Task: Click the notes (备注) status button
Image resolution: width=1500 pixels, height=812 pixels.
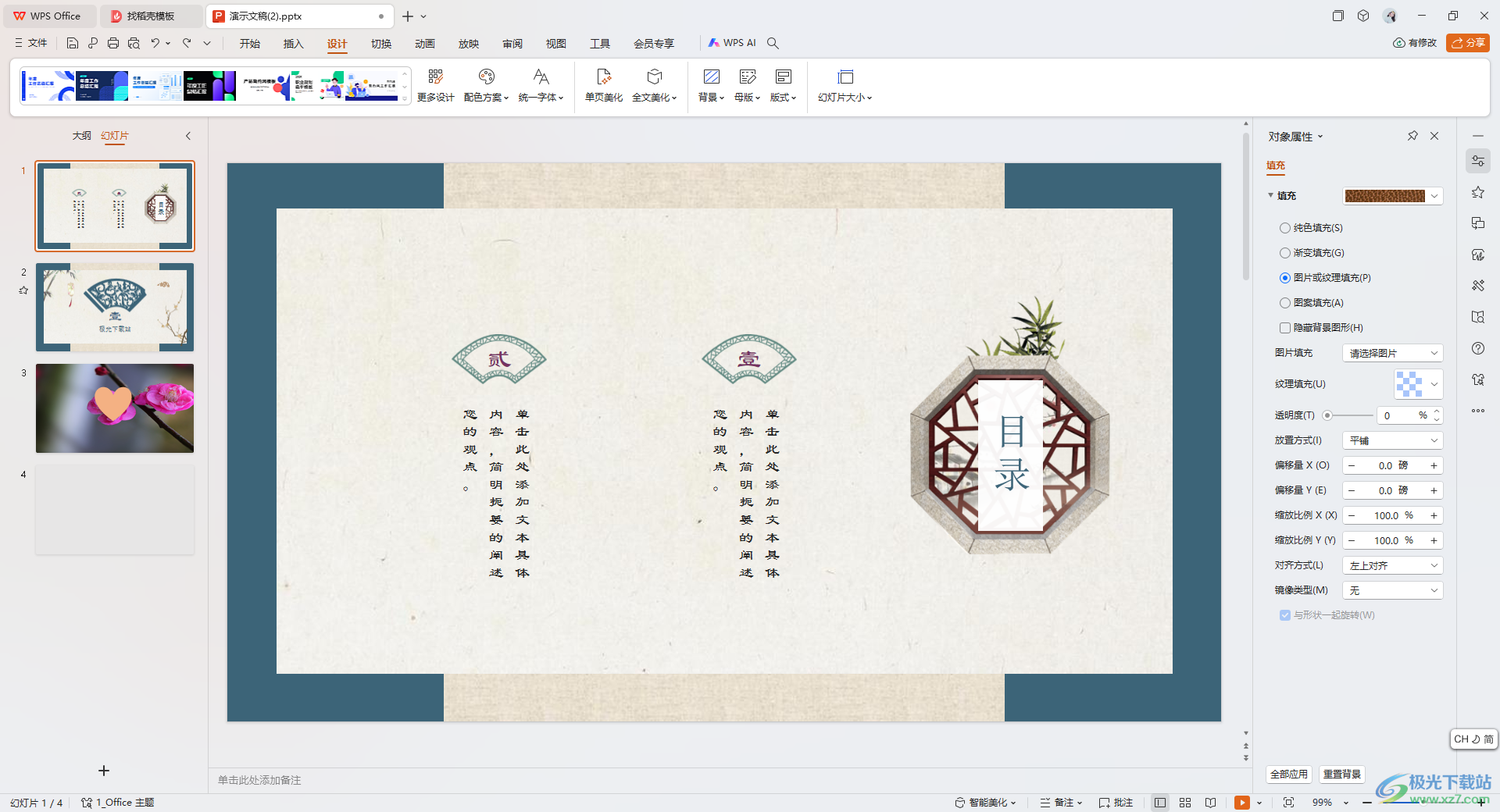Action: [x=1061, y=803]
